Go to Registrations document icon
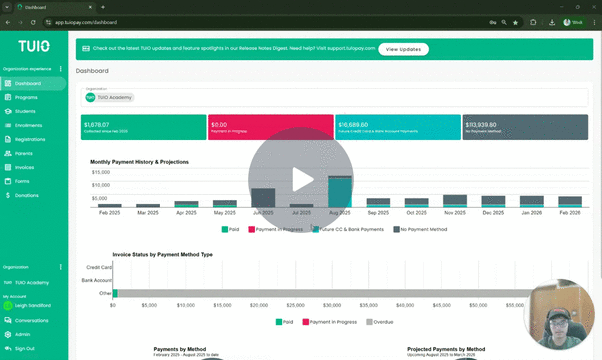This screenshot has width=602, height=360. pos(8,139)
